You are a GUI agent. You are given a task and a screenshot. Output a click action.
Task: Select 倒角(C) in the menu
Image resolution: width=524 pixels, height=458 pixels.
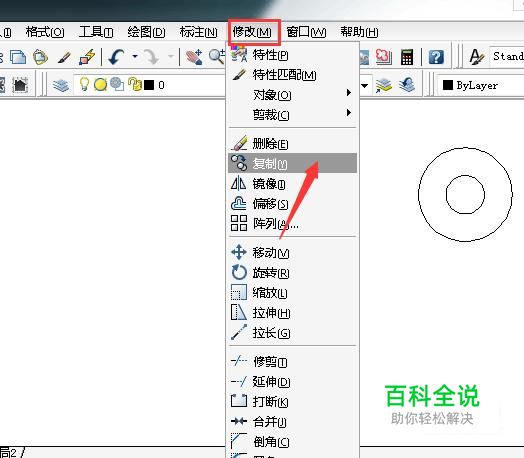pyautogui.click(x=292, y=442)
